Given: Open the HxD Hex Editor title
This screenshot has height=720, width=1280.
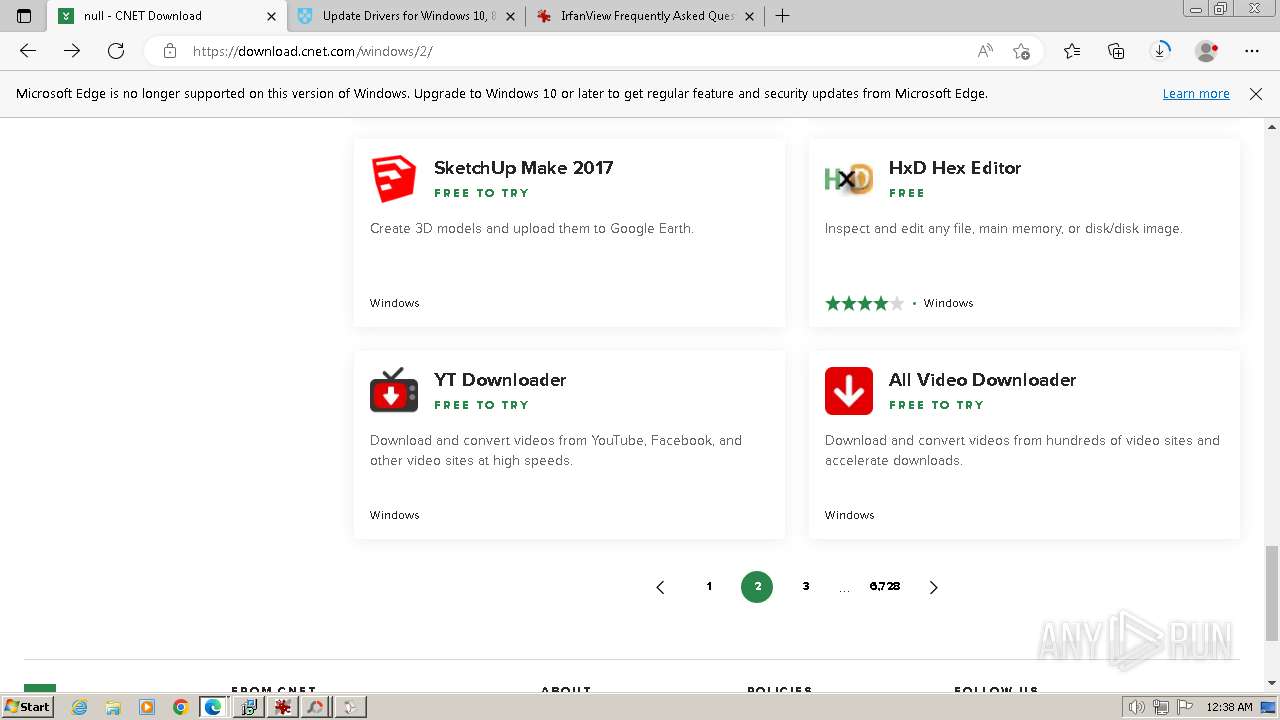Looking at the screenshot, I should 955,168.
